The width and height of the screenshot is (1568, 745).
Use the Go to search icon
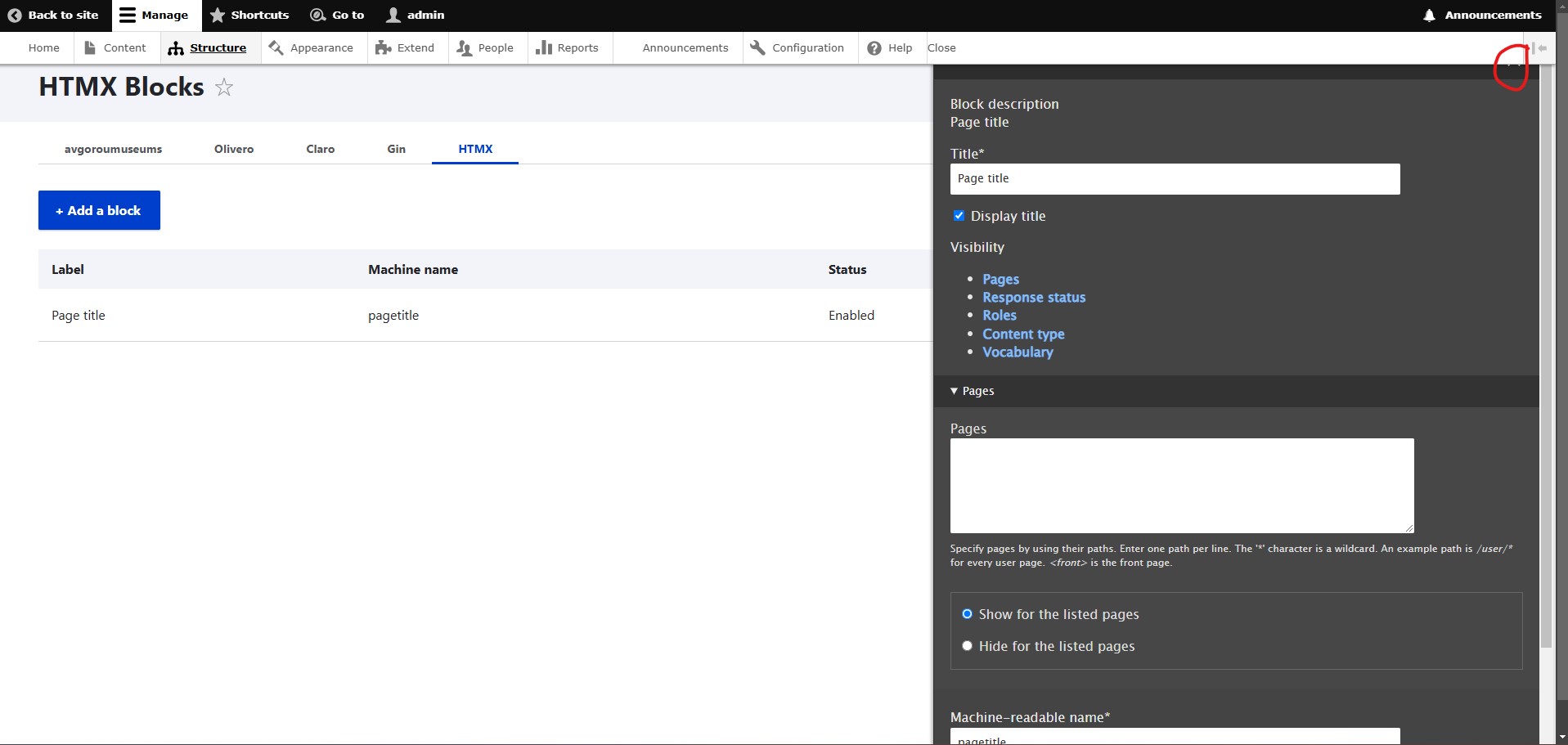point(317,15)
